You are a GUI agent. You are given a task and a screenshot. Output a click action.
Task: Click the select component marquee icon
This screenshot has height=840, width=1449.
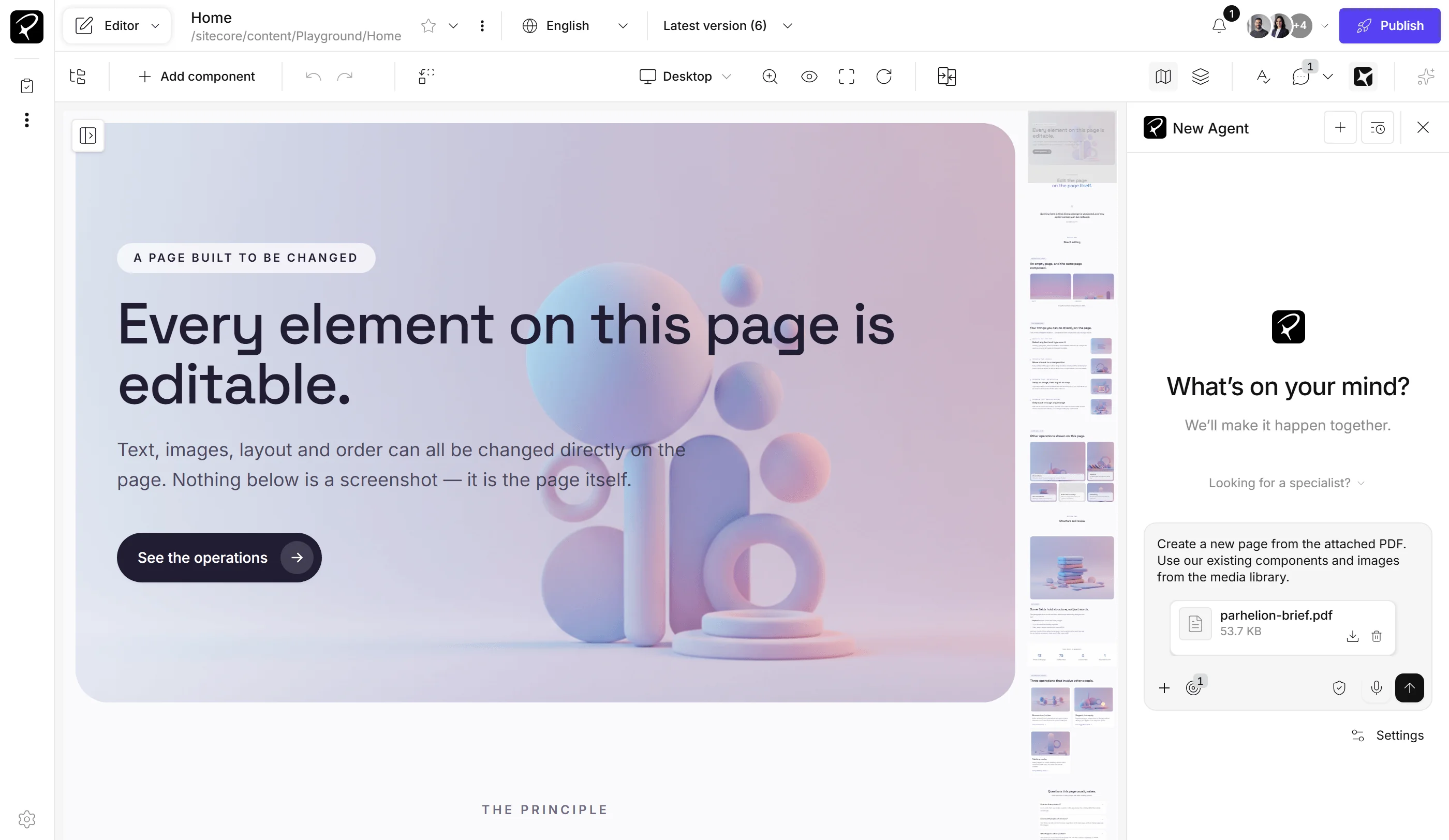pyautogui.click(x=426, y=77)
